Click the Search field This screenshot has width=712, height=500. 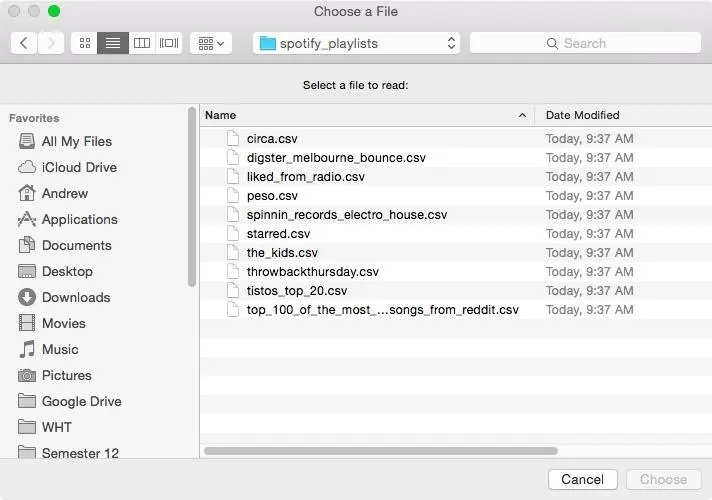pos(585,43)
